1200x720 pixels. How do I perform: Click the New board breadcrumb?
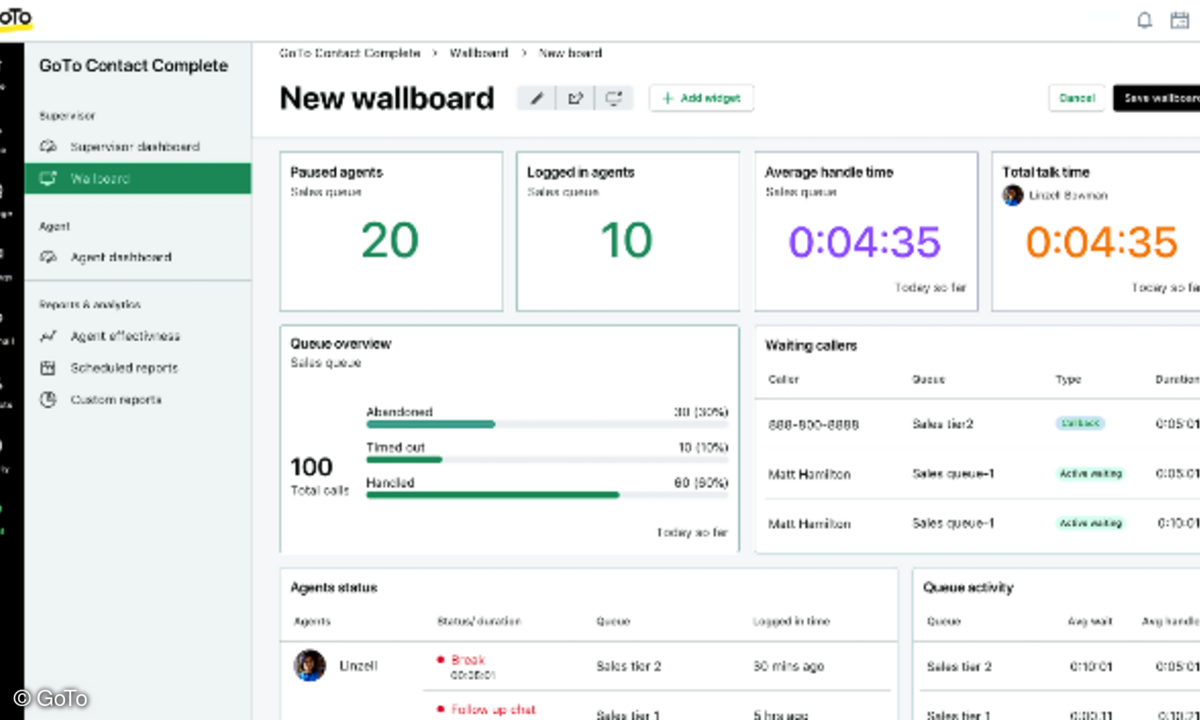pyautogui.click(x=570, y=53)
